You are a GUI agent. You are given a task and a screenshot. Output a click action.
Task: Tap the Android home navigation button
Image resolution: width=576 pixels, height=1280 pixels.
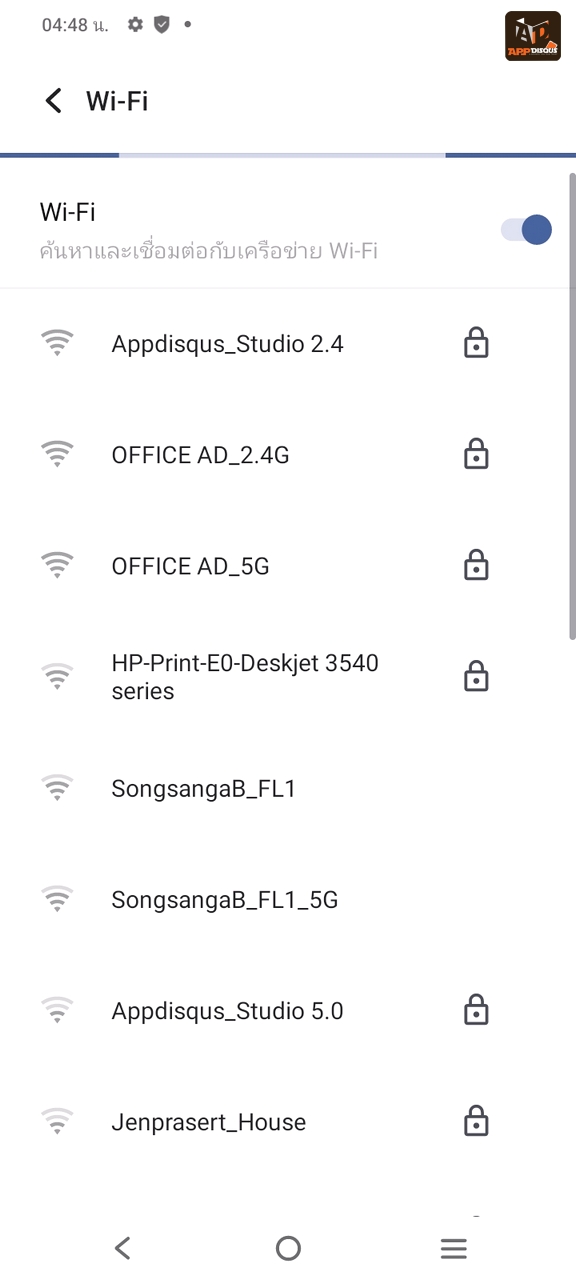pyautogui.click(x=288, y=1248)
